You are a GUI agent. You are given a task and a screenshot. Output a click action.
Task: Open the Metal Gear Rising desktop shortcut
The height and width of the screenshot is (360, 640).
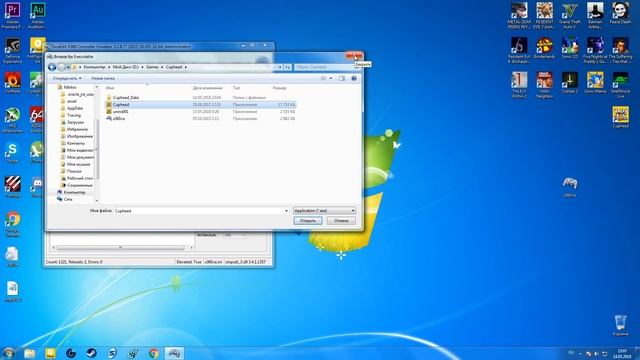pos(519,15)
